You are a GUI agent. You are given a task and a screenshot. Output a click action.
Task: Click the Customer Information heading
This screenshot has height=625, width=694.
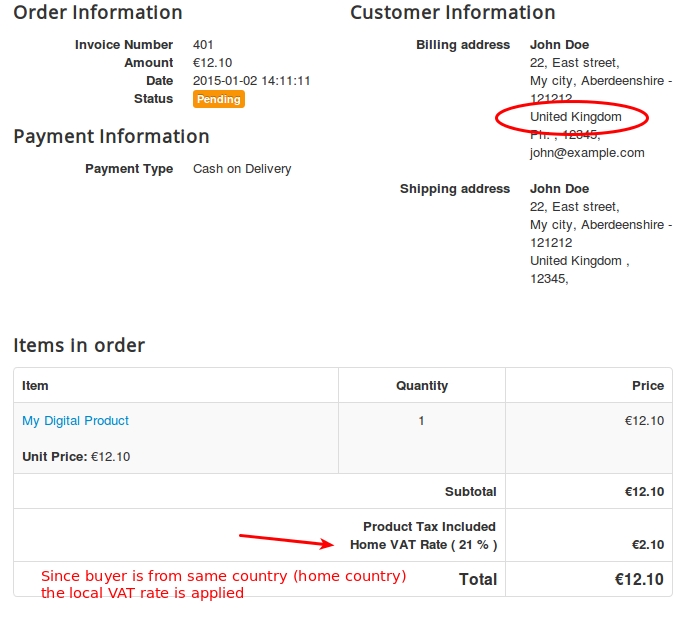coord(452,13)
